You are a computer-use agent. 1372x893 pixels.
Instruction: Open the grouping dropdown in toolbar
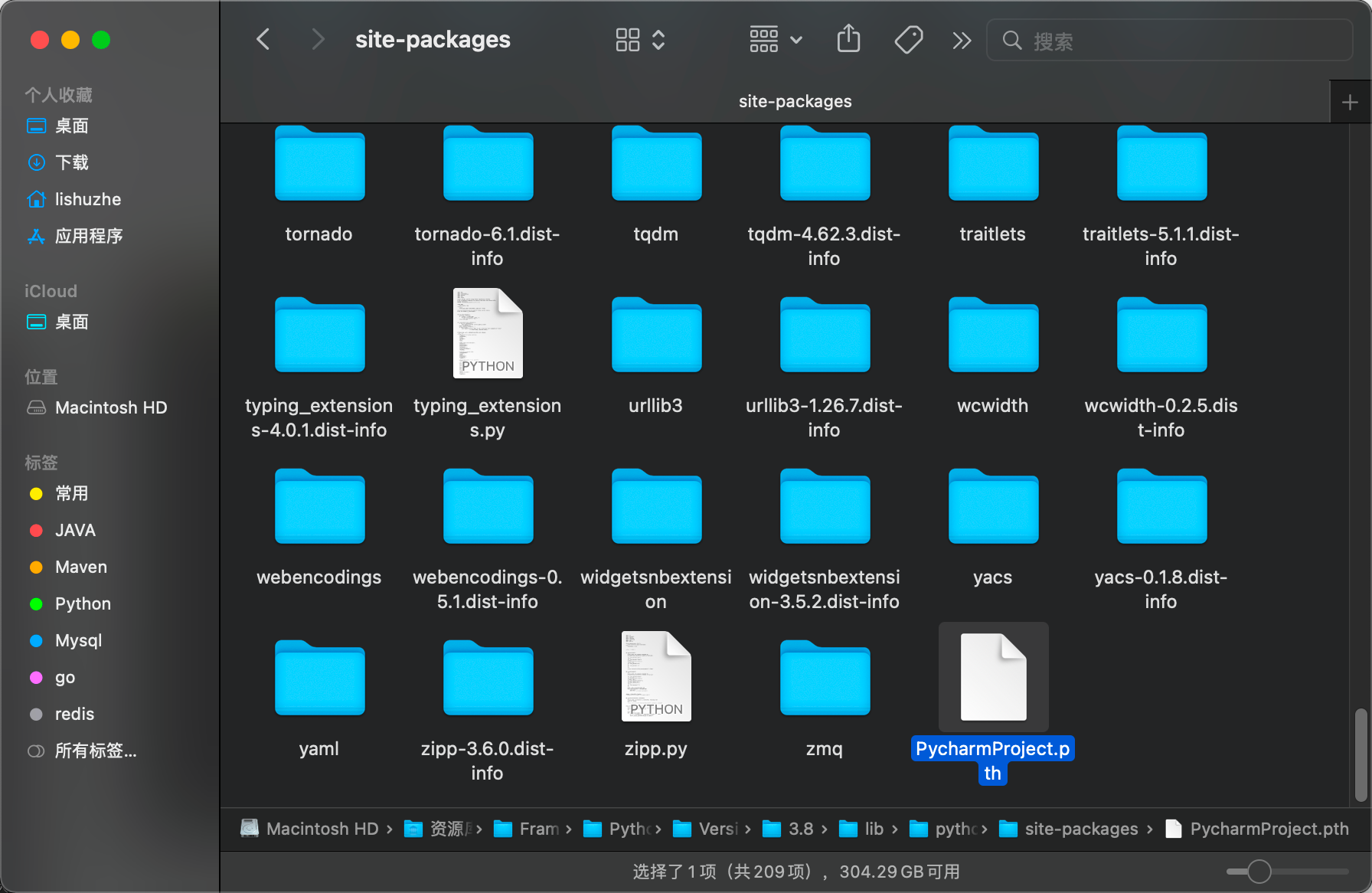click(x=774, y=39)
